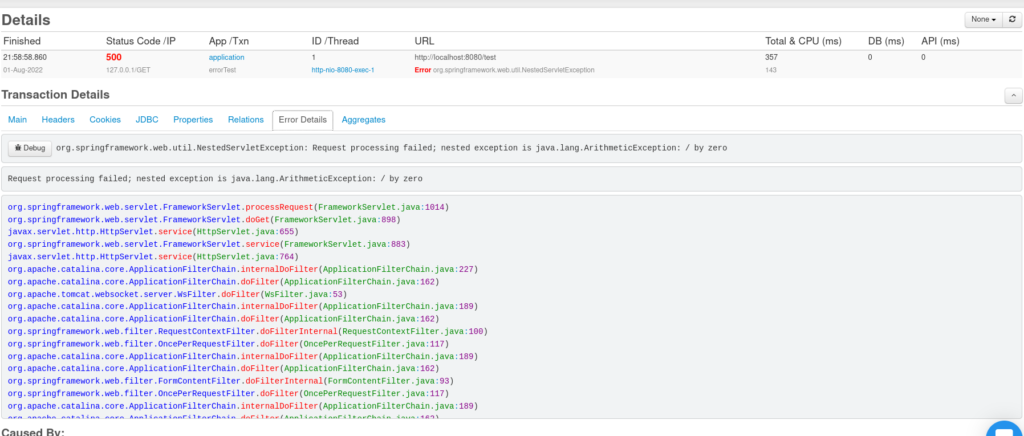Click the Total & CPU (ms) header
Image resolution: width=1024 pixels, height=436 pixels.
tap(803, 41)
